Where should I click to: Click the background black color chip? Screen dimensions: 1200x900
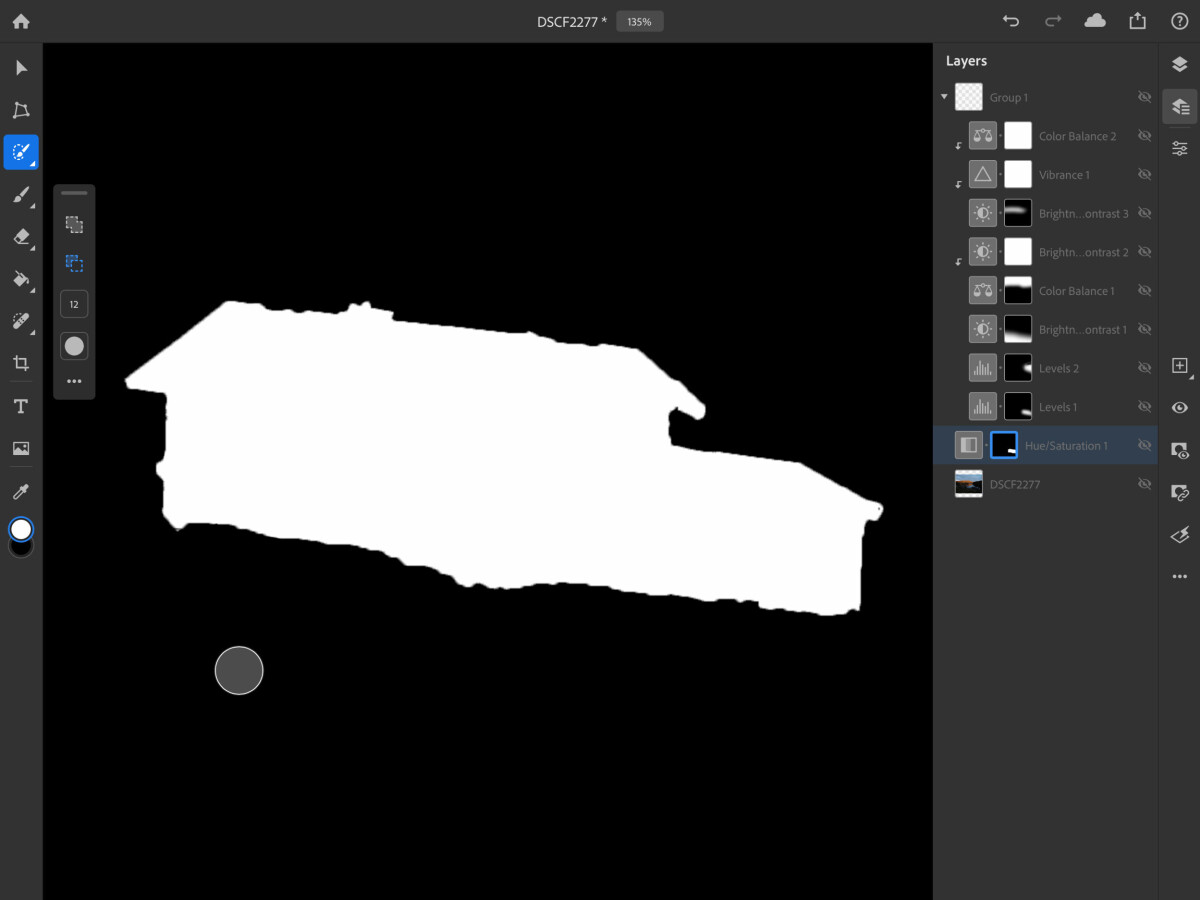(x=21, y=548)
